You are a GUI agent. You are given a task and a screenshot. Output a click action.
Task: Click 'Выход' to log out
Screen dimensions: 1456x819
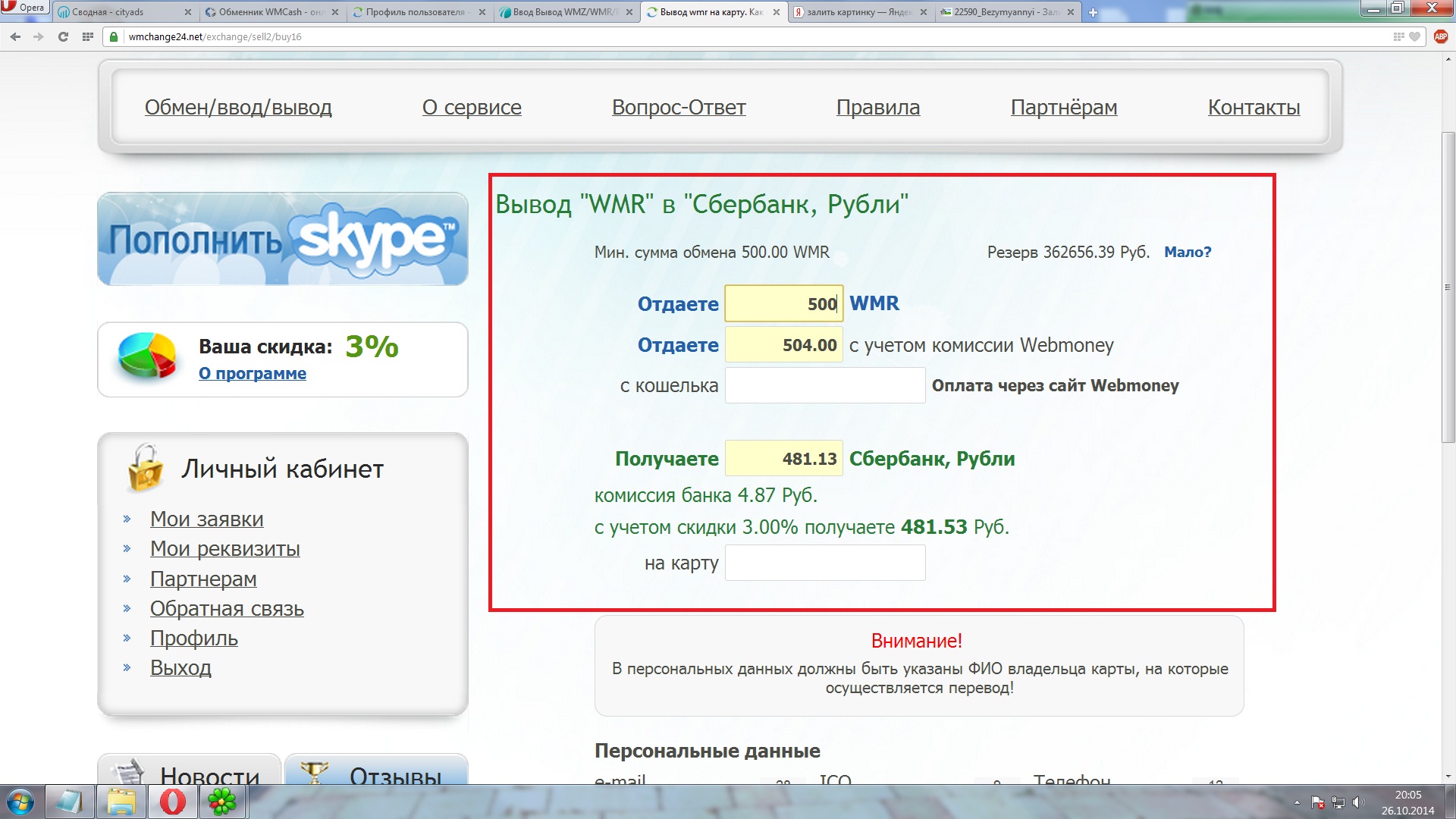click(x=180, y=668)
